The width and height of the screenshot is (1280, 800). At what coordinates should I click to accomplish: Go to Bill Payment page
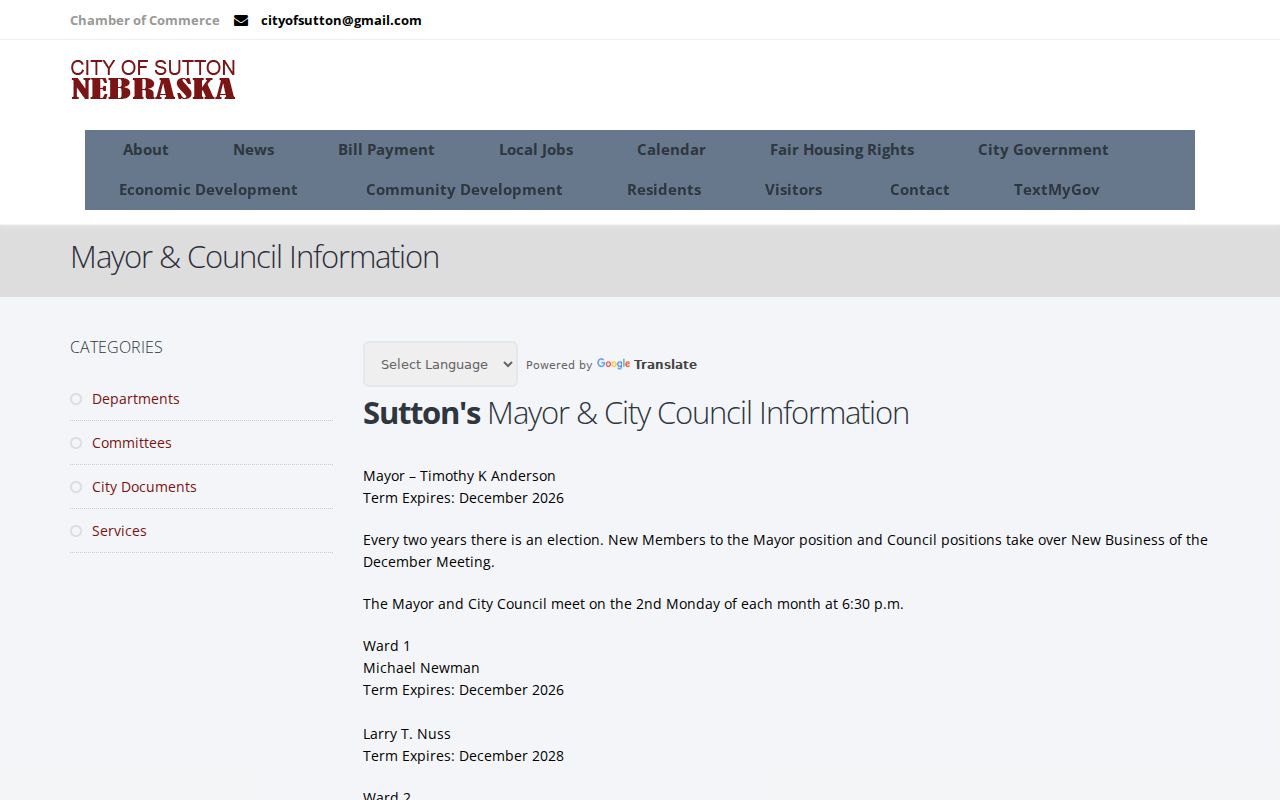click(x=386, y=150)
